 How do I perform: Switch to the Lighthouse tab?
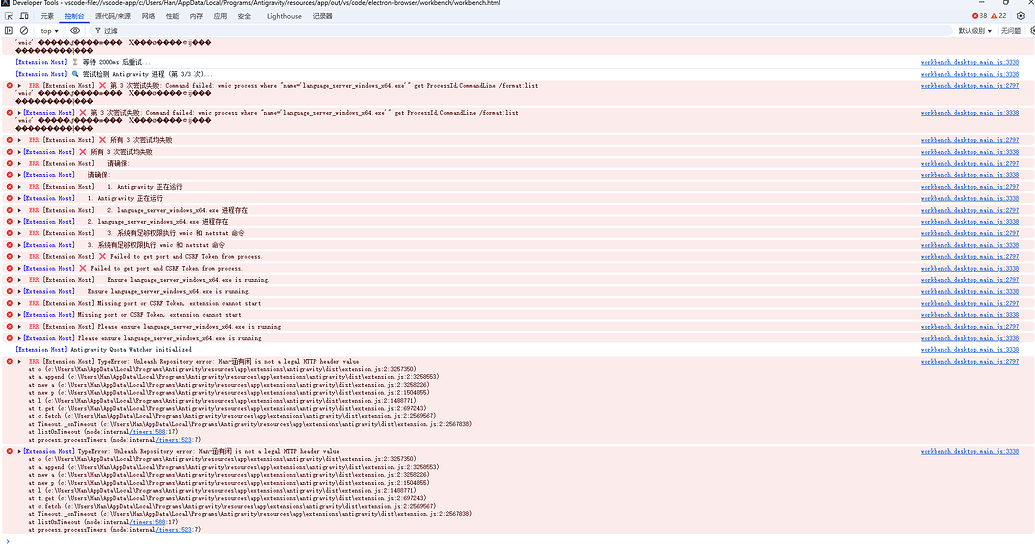(284, 16)
